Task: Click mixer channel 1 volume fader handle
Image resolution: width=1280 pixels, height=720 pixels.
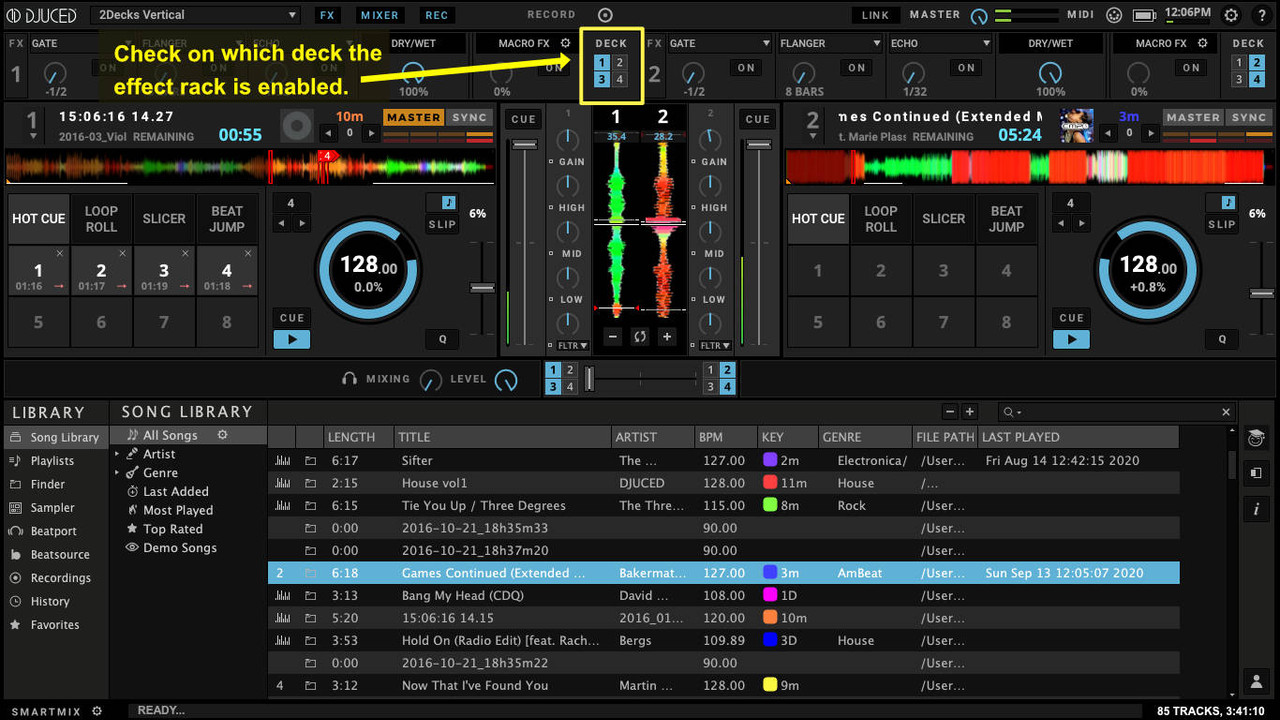Action: [523, 146]
